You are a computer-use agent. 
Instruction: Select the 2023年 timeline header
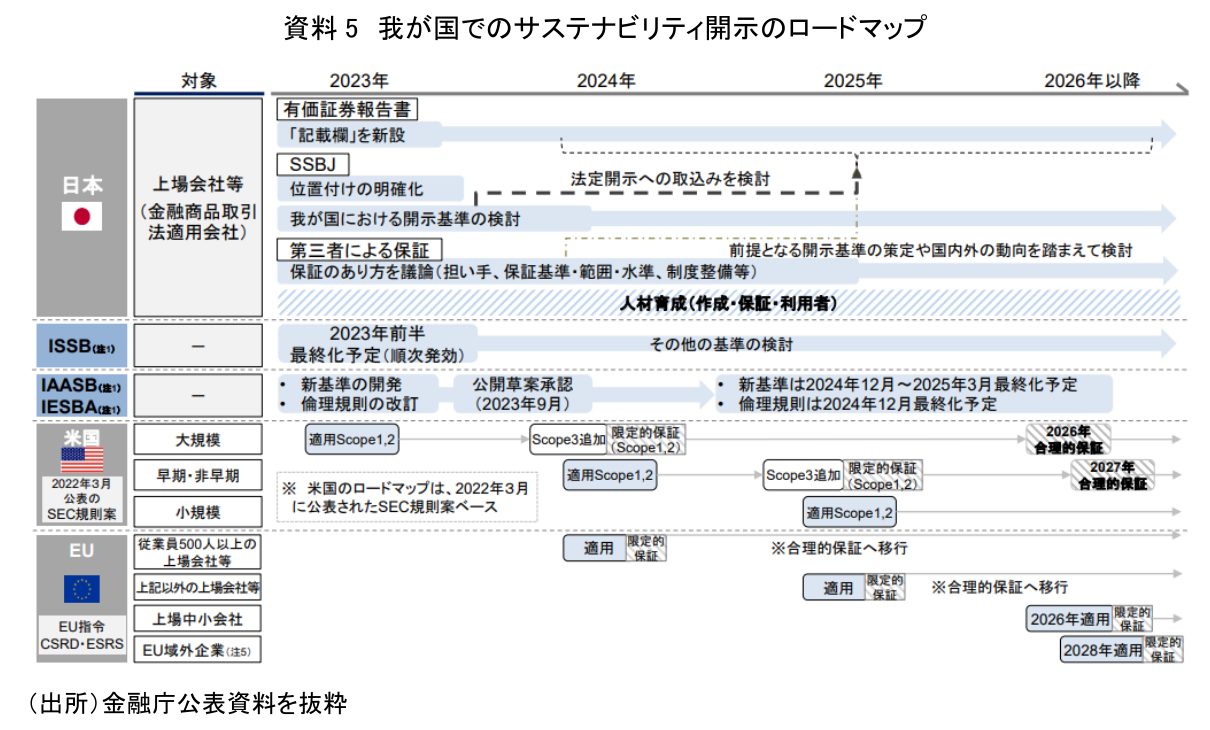(x=359, y=81)
